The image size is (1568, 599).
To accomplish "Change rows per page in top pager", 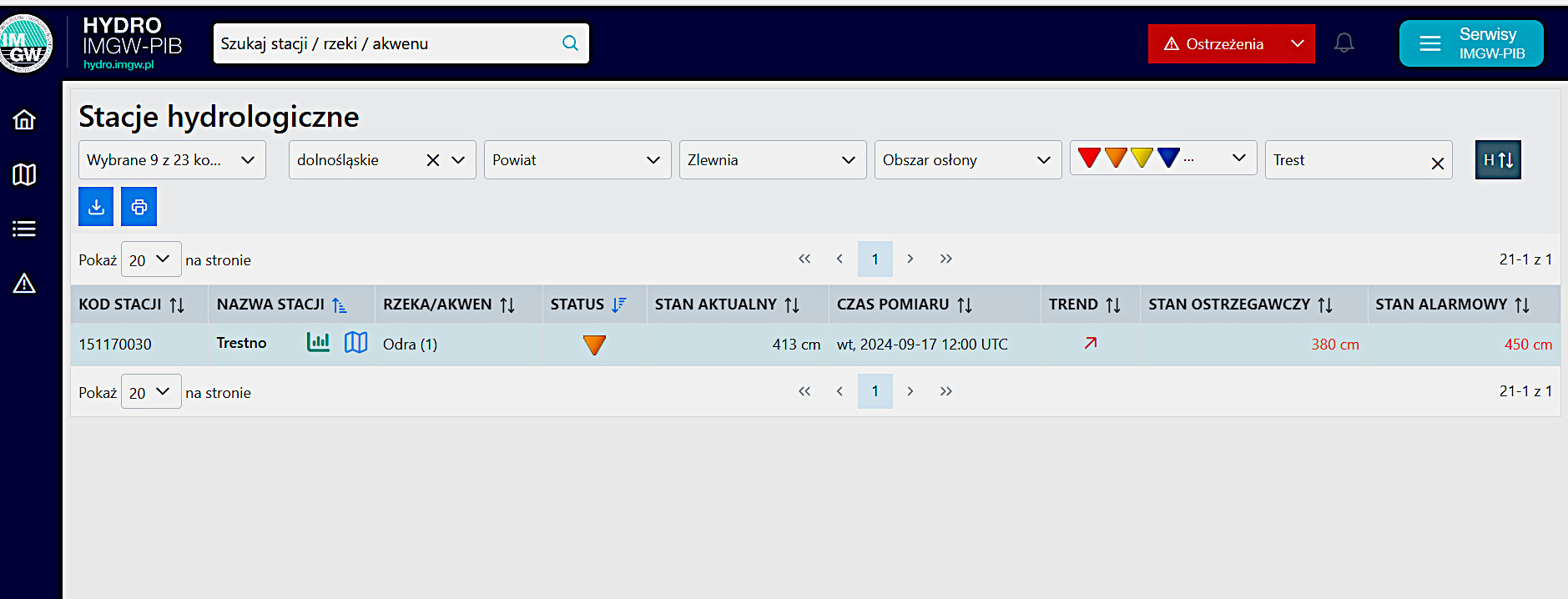I will coord(151,259).
